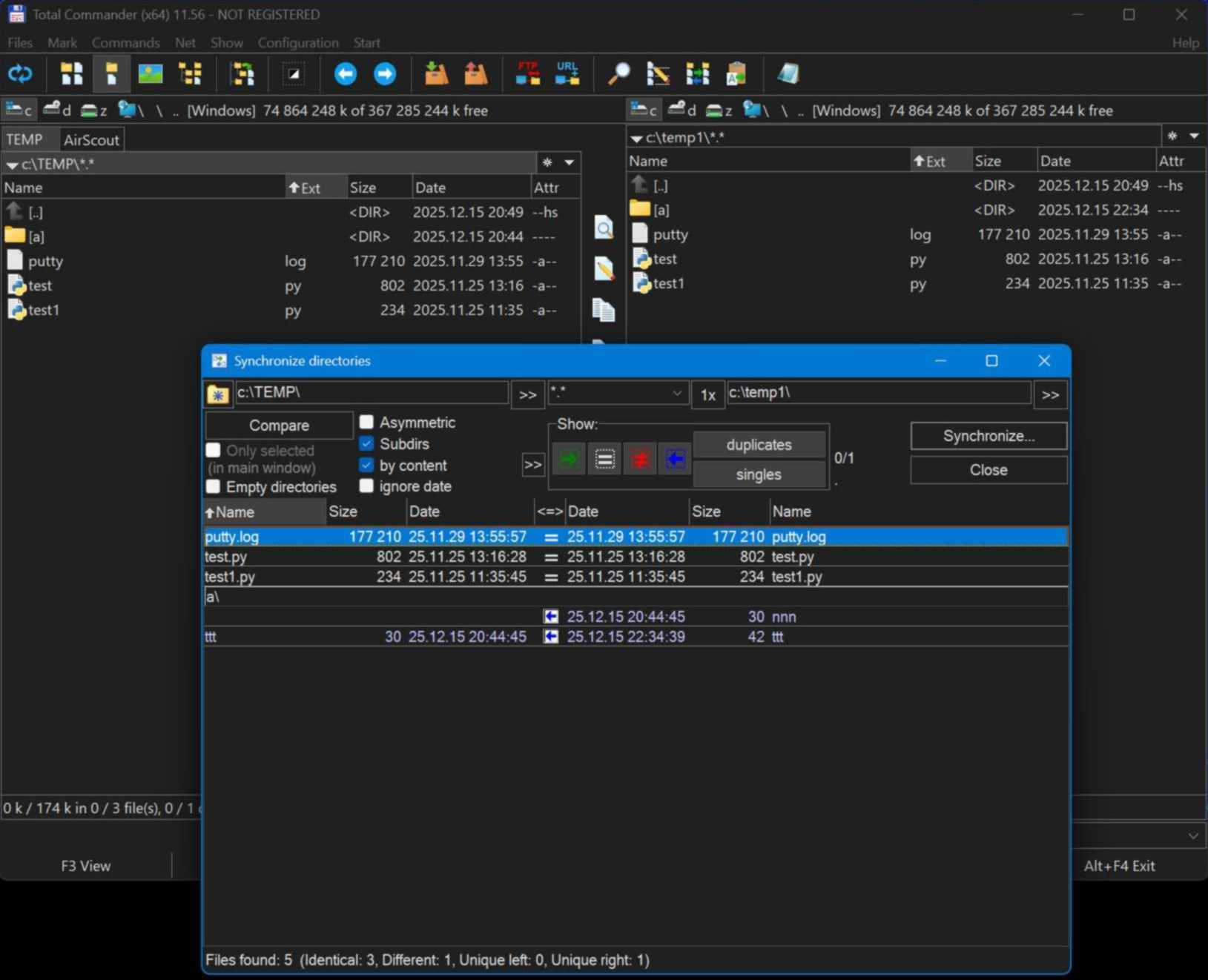Toggle blue copy-to-left arrow filter
Image resolution: width=1208 pixels, height=980 pixels.
tap(675, 460)
